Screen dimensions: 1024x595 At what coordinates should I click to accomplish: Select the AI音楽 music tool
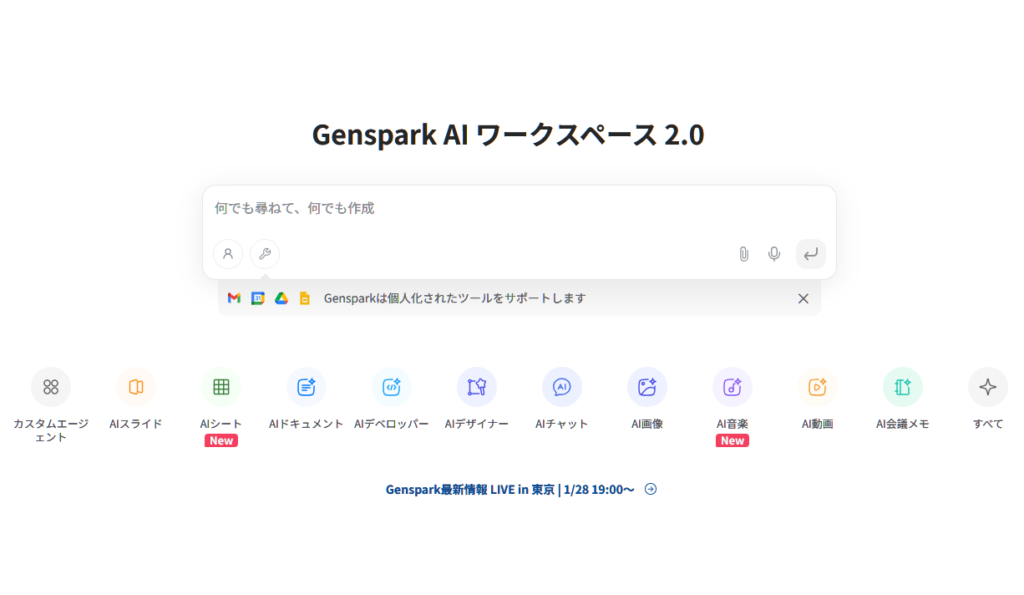click(732, 387)
